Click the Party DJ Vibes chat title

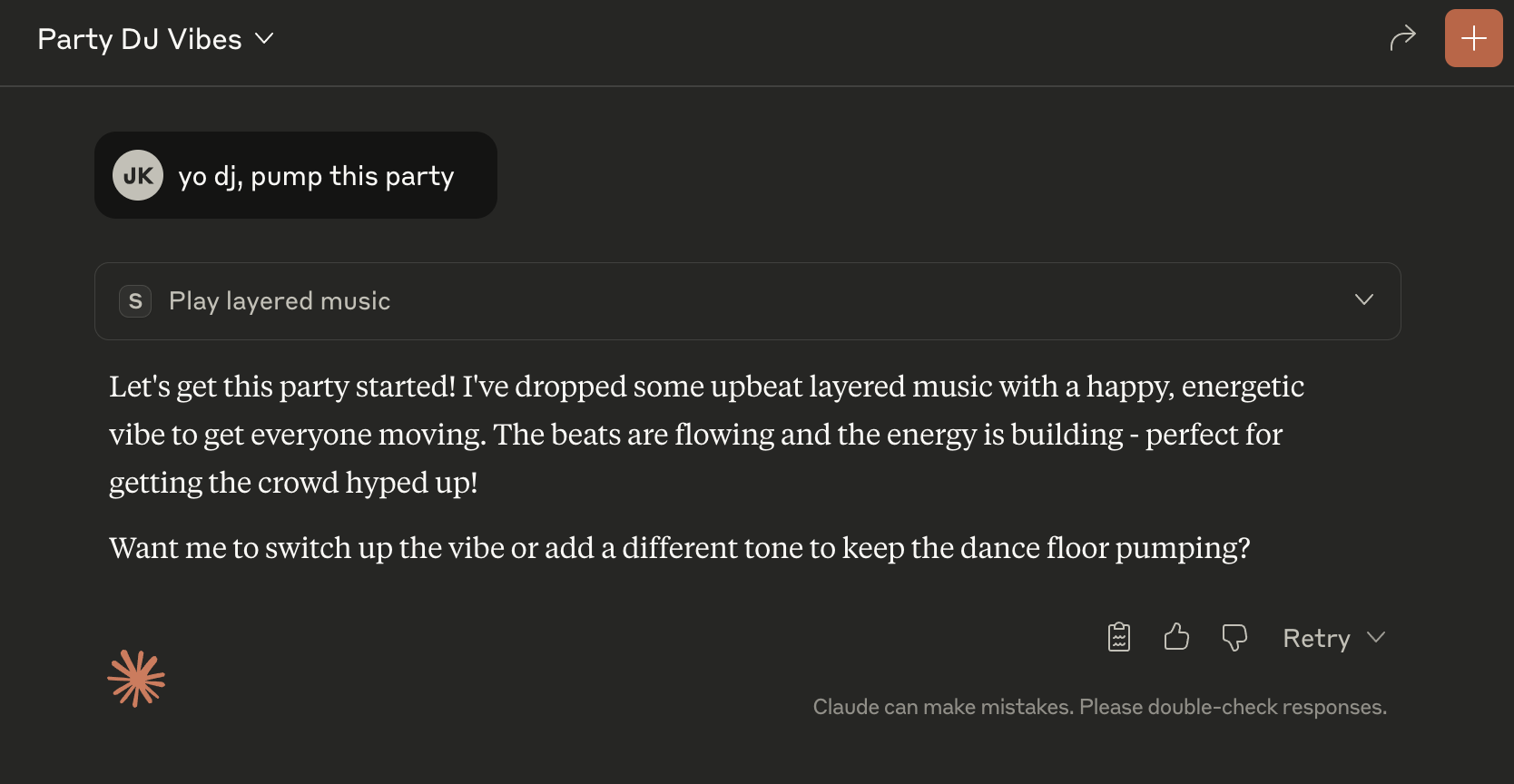coord(140,39)
